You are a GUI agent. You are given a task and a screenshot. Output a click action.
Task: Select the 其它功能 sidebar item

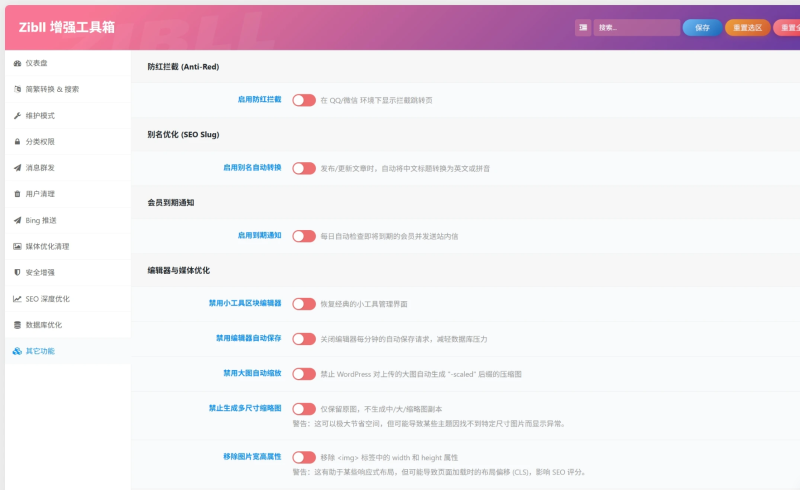(68, 351)
